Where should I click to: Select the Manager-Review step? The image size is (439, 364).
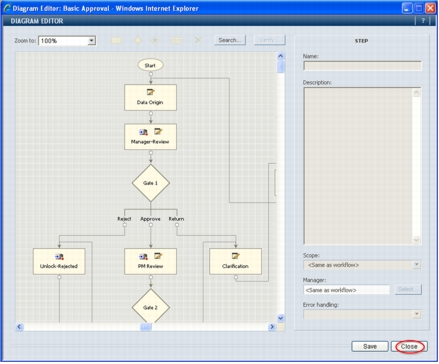150,137
